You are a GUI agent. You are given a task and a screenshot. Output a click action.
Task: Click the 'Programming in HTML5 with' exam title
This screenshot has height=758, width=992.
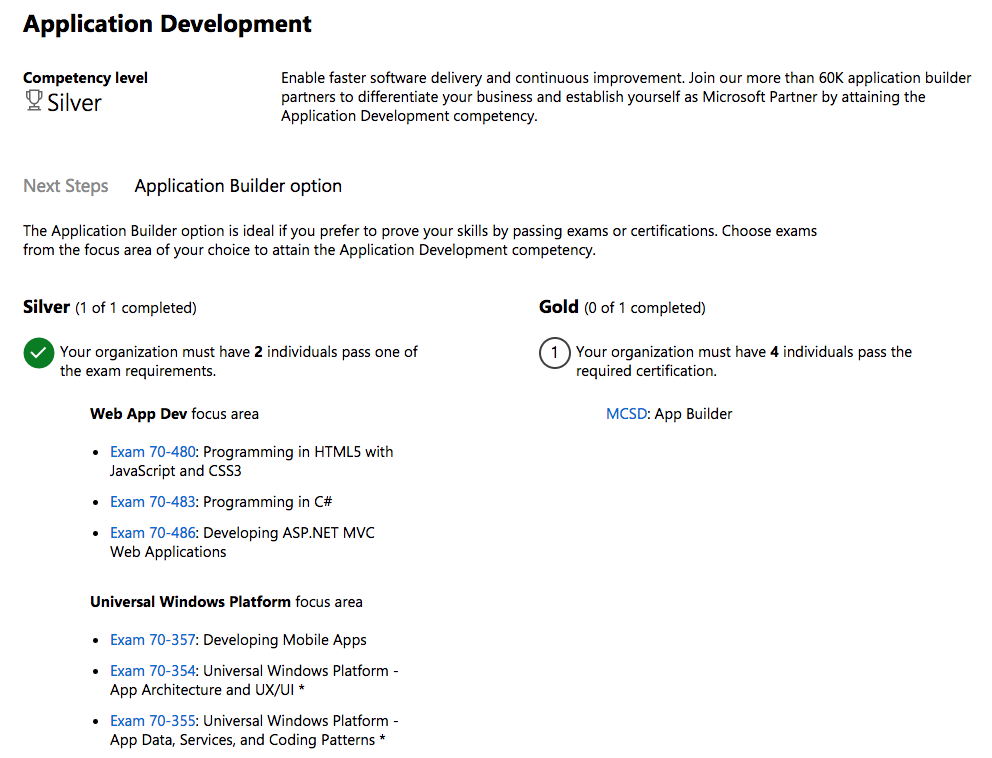[x=298, y=452]
